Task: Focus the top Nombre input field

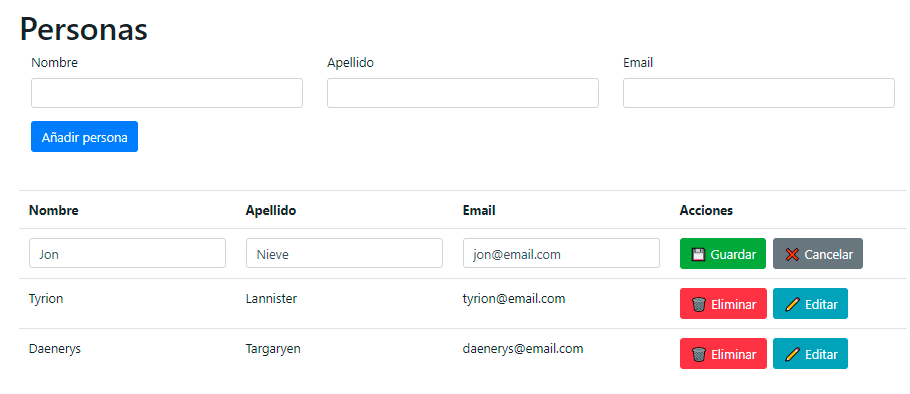Action: [167, 93]
